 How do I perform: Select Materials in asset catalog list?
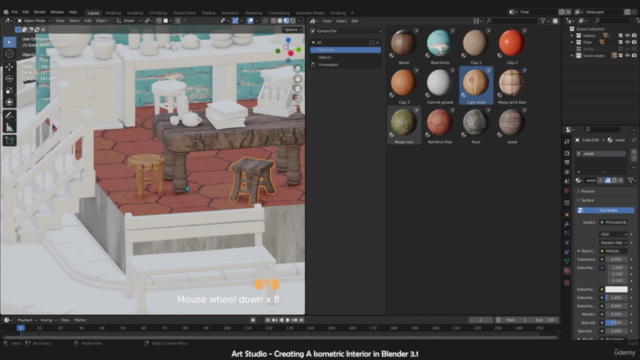click(345, 50)
